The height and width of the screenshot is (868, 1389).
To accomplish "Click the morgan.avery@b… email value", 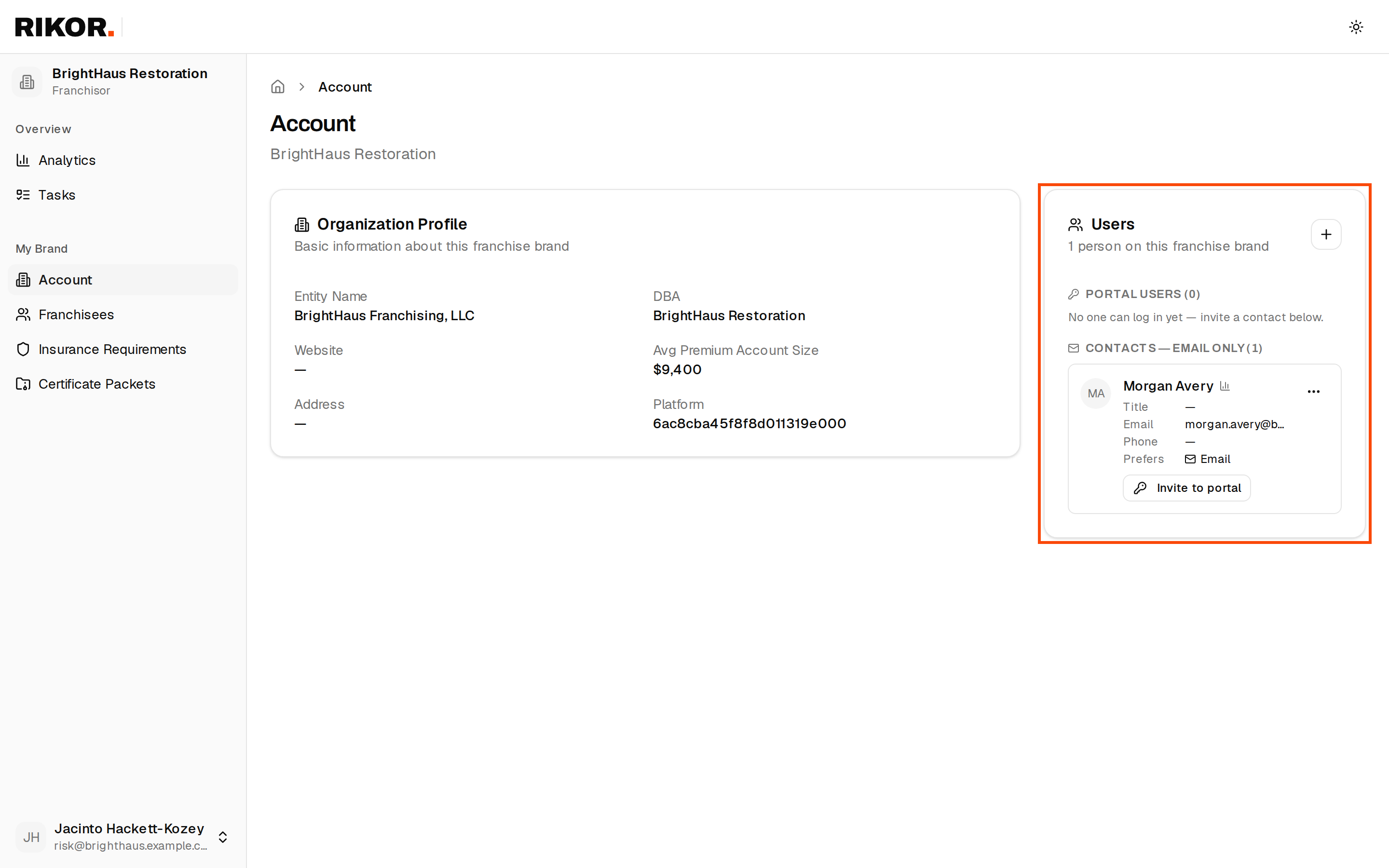I will coord(1234,424).
